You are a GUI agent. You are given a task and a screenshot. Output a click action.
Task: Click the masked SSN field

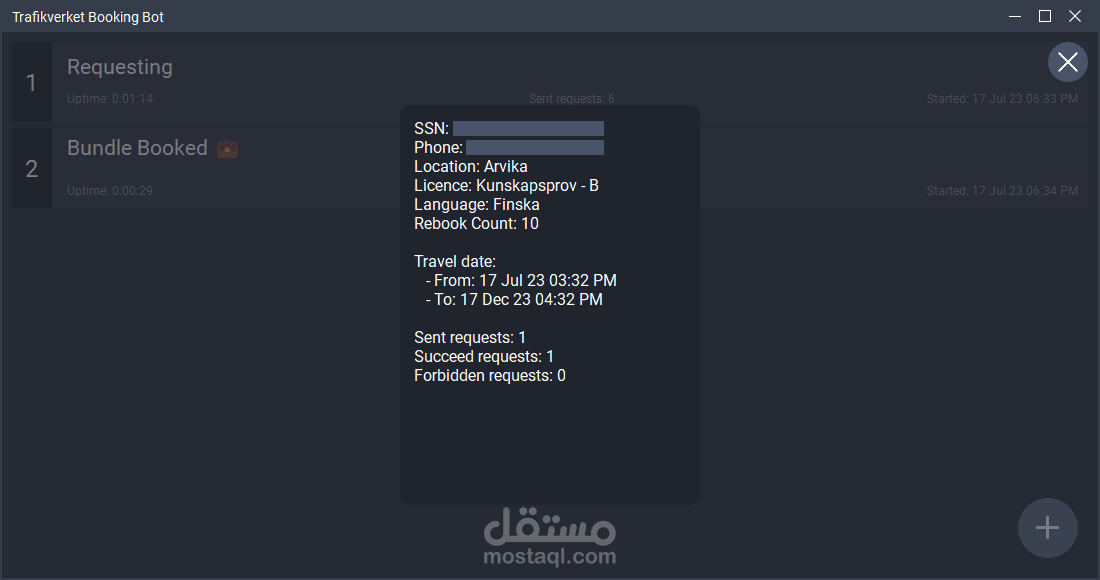528,128
